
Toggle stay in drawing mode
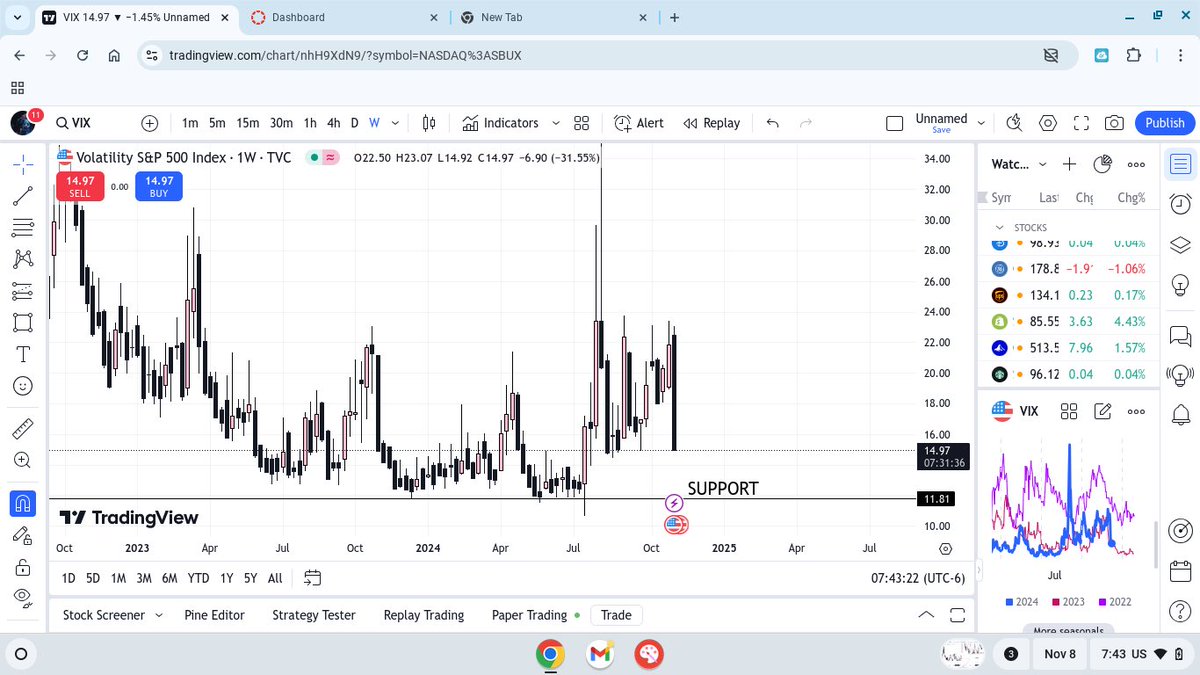tap(22, 535)
